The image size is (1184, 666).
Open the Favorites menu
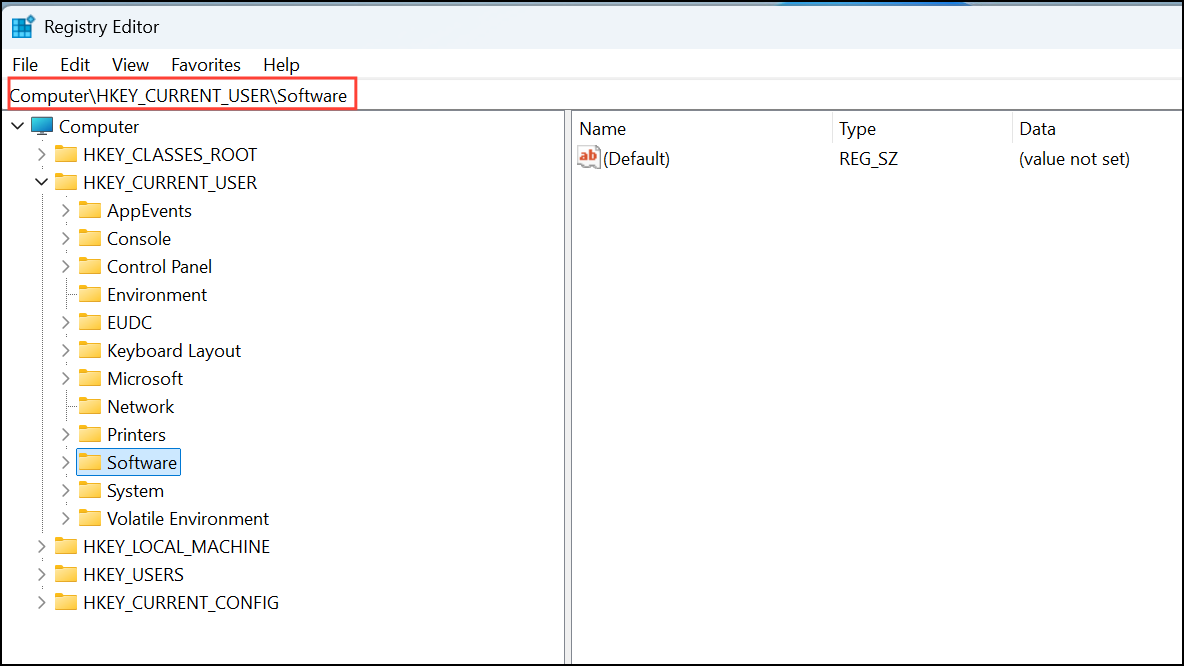tap(205, 65)
